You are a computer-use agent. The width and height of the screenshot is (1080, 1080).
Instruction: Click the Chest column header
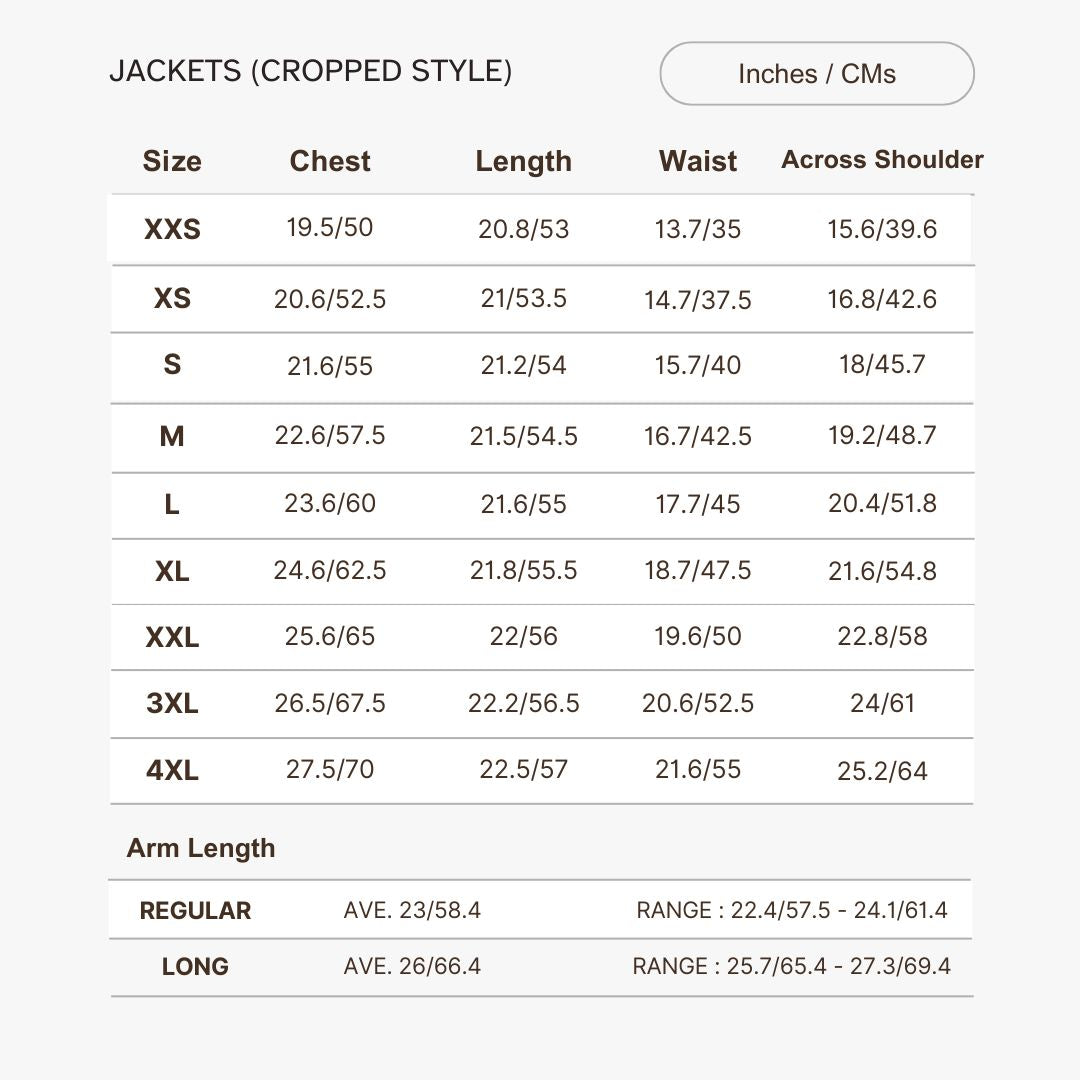click(330, 161)
